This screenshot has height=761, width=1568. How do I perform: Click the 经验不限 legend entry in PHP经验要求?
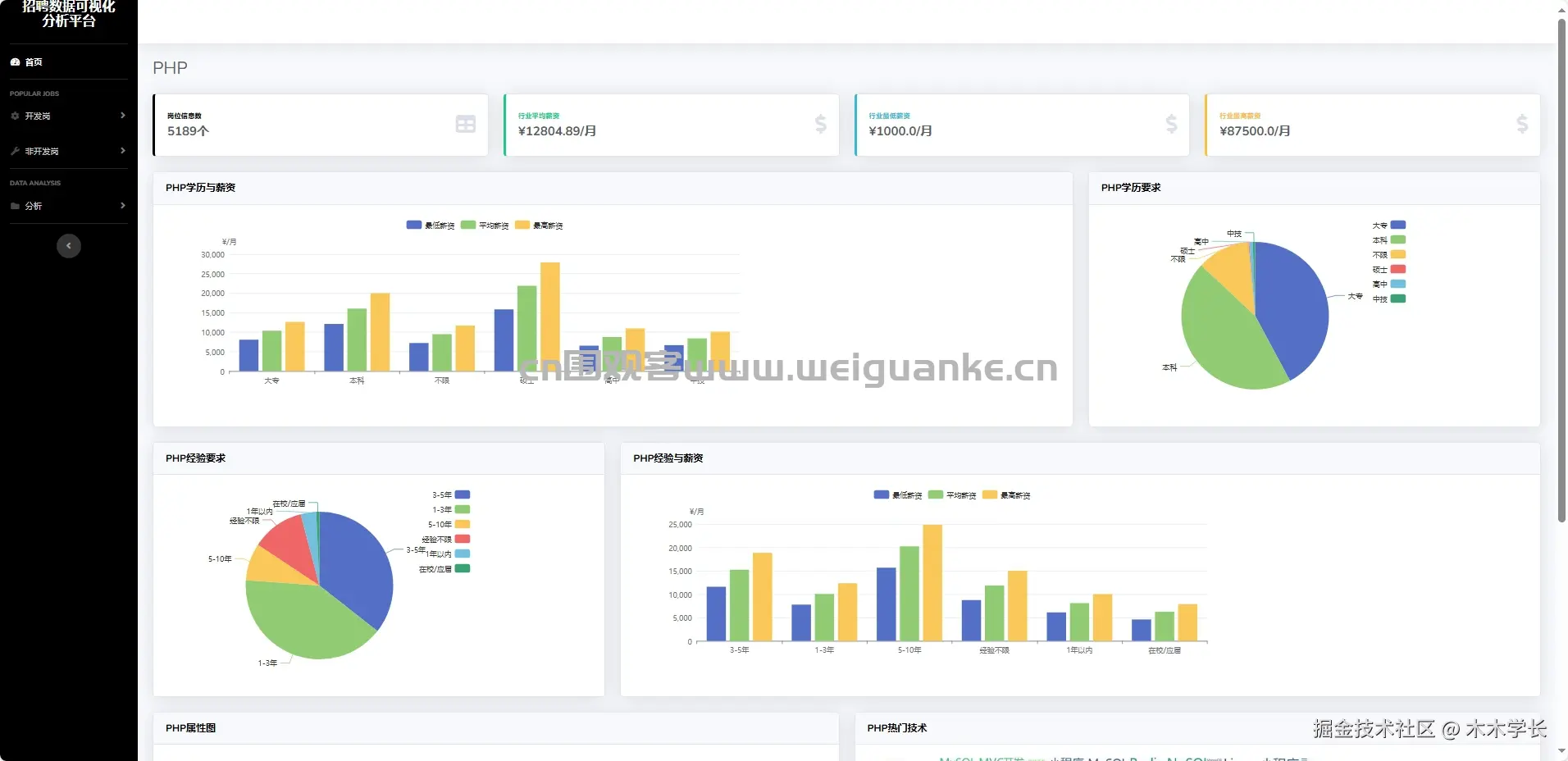tap(445, 540)
